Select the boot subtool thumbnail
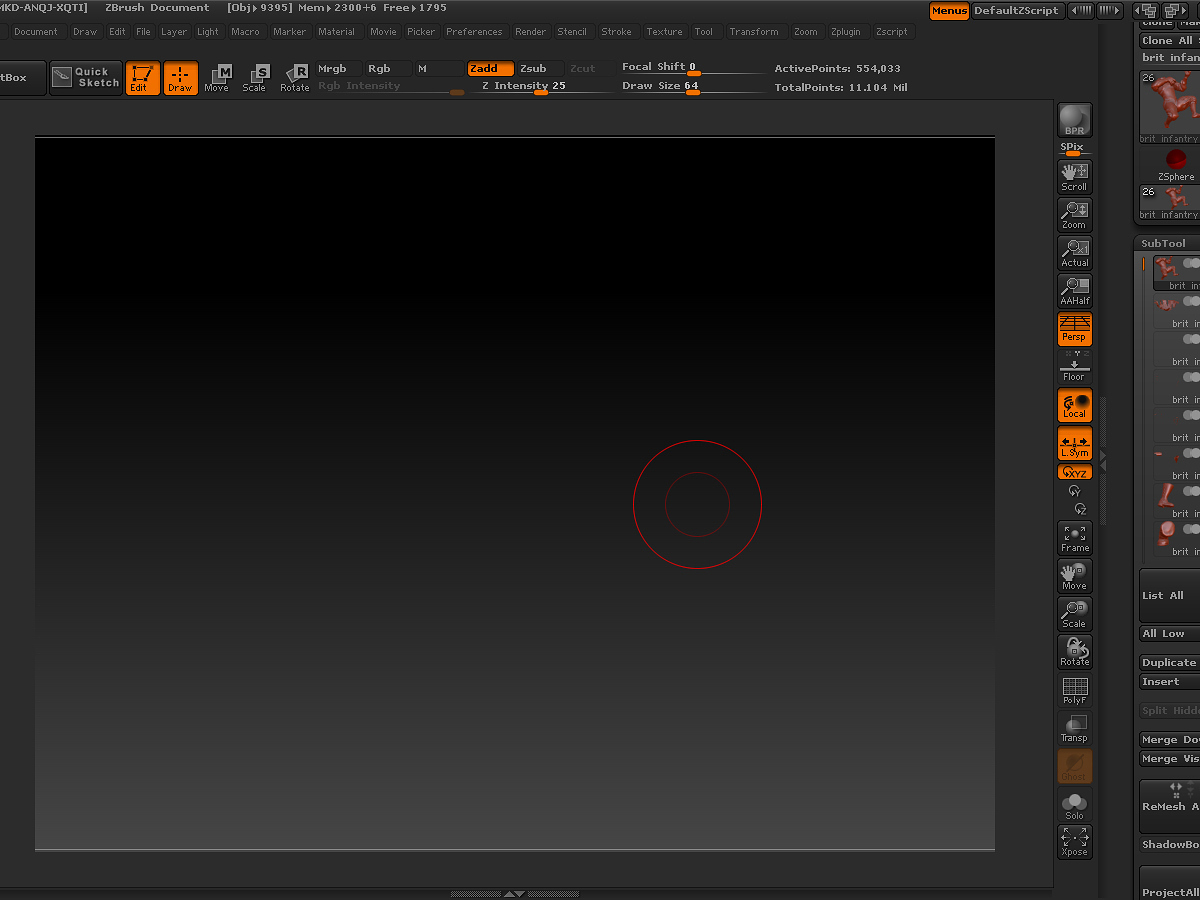The width and height of the screenshot is (1200, 900). 1166,495
